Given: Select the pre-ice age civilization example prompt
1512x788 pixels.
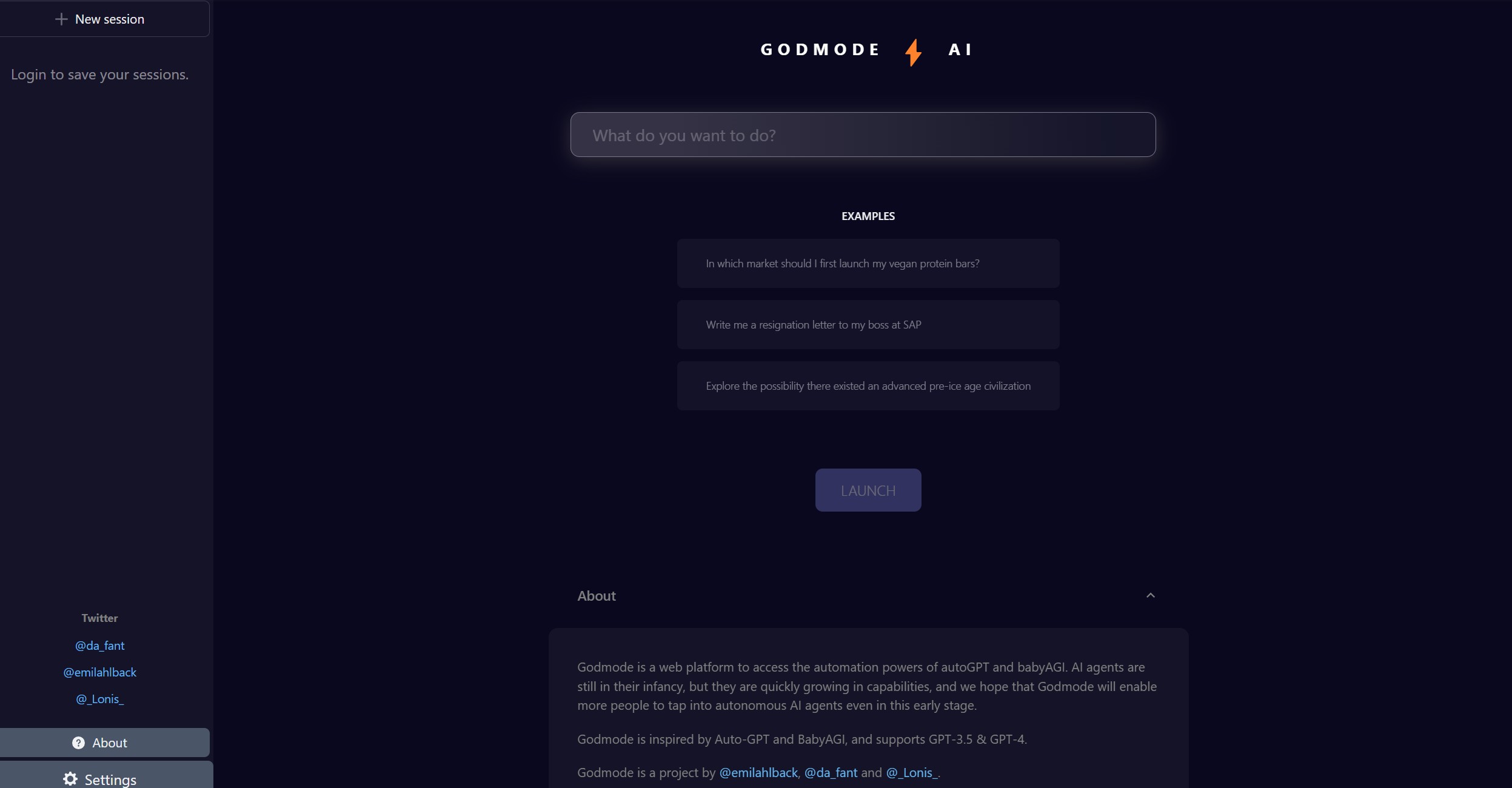Looking at the screenshot, I should (868, 386).
